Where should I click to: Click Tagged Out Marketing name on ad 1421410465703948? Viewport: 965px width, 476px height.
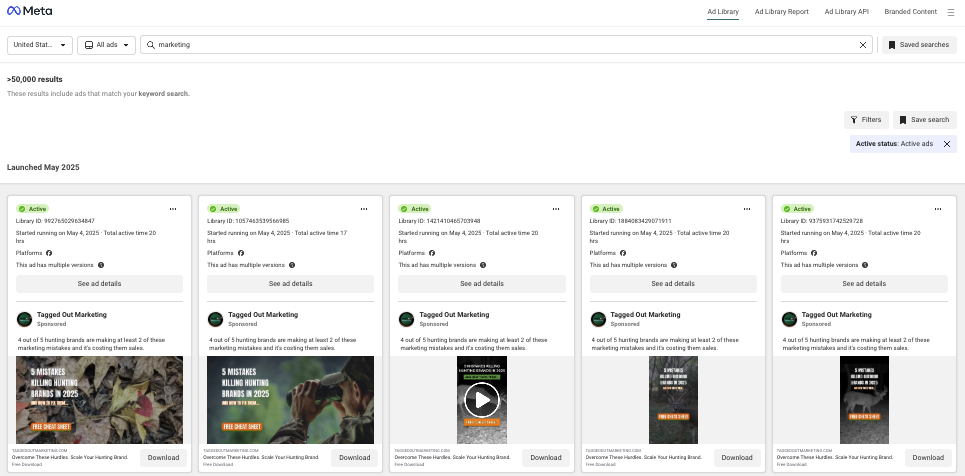pyautogui.click(x=454, y=315)
